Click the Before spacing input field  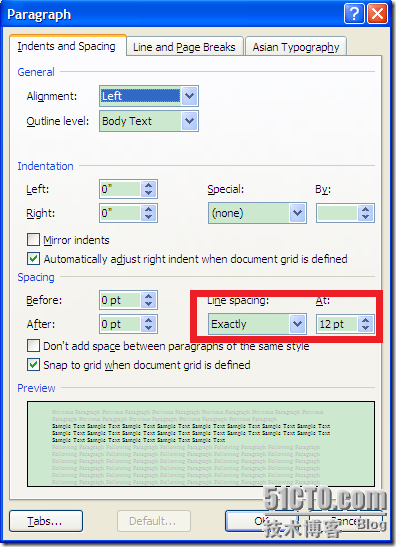(120, 300)
